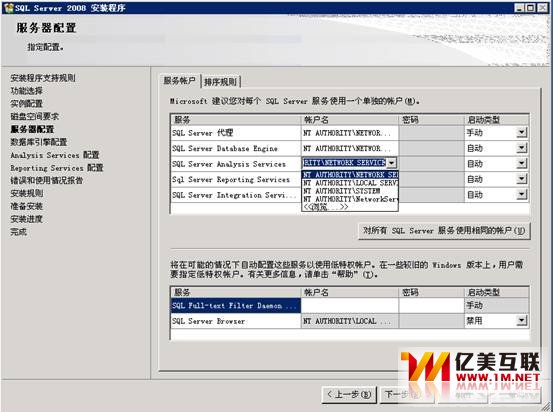Click Reporting Services 配置 step in sidebar
553x412 pixels.
57,168
